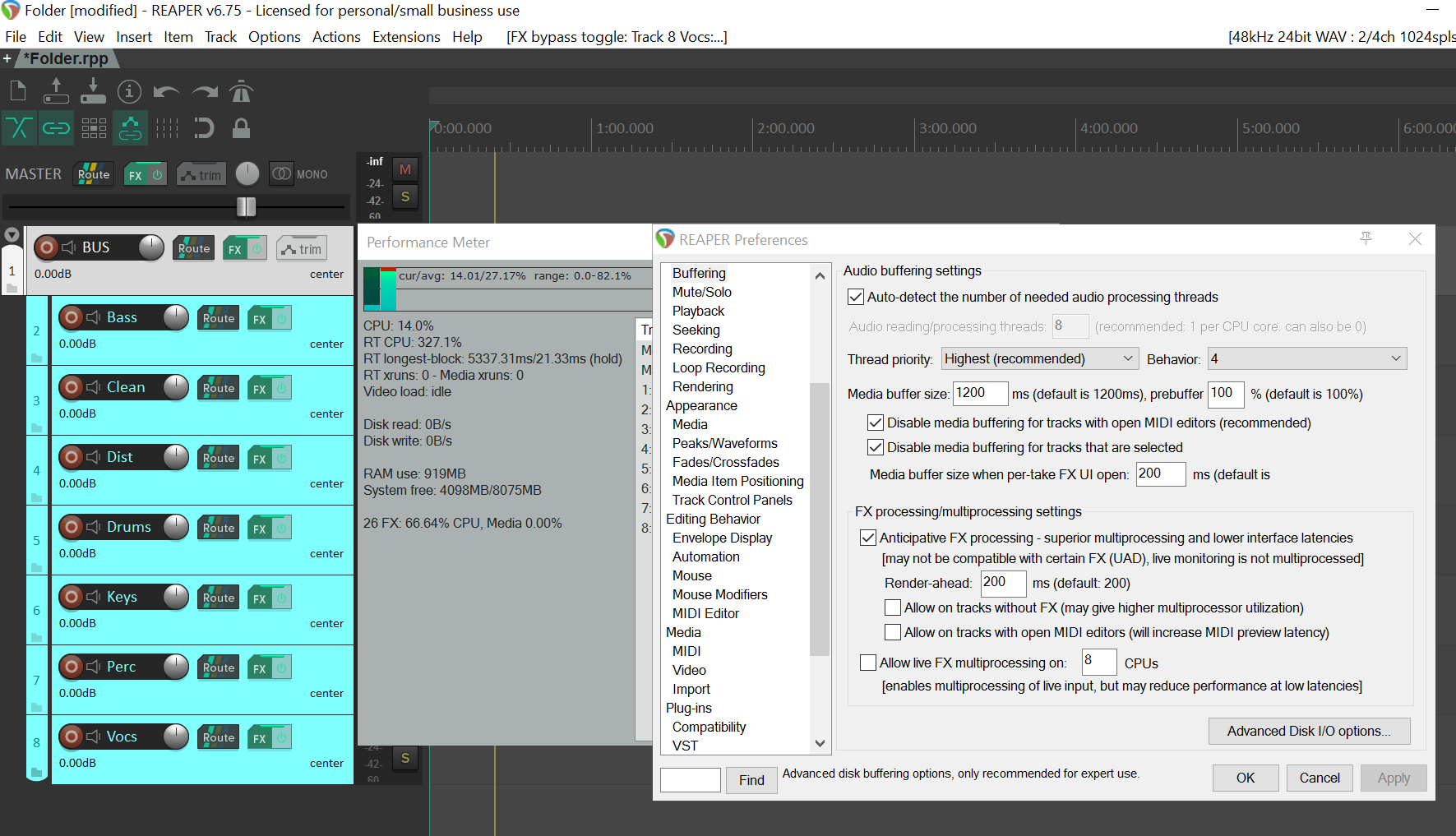Toggle the metronome icon in toolbar
This screenshot has width=1456, height=836.
(x=241, y=92)
